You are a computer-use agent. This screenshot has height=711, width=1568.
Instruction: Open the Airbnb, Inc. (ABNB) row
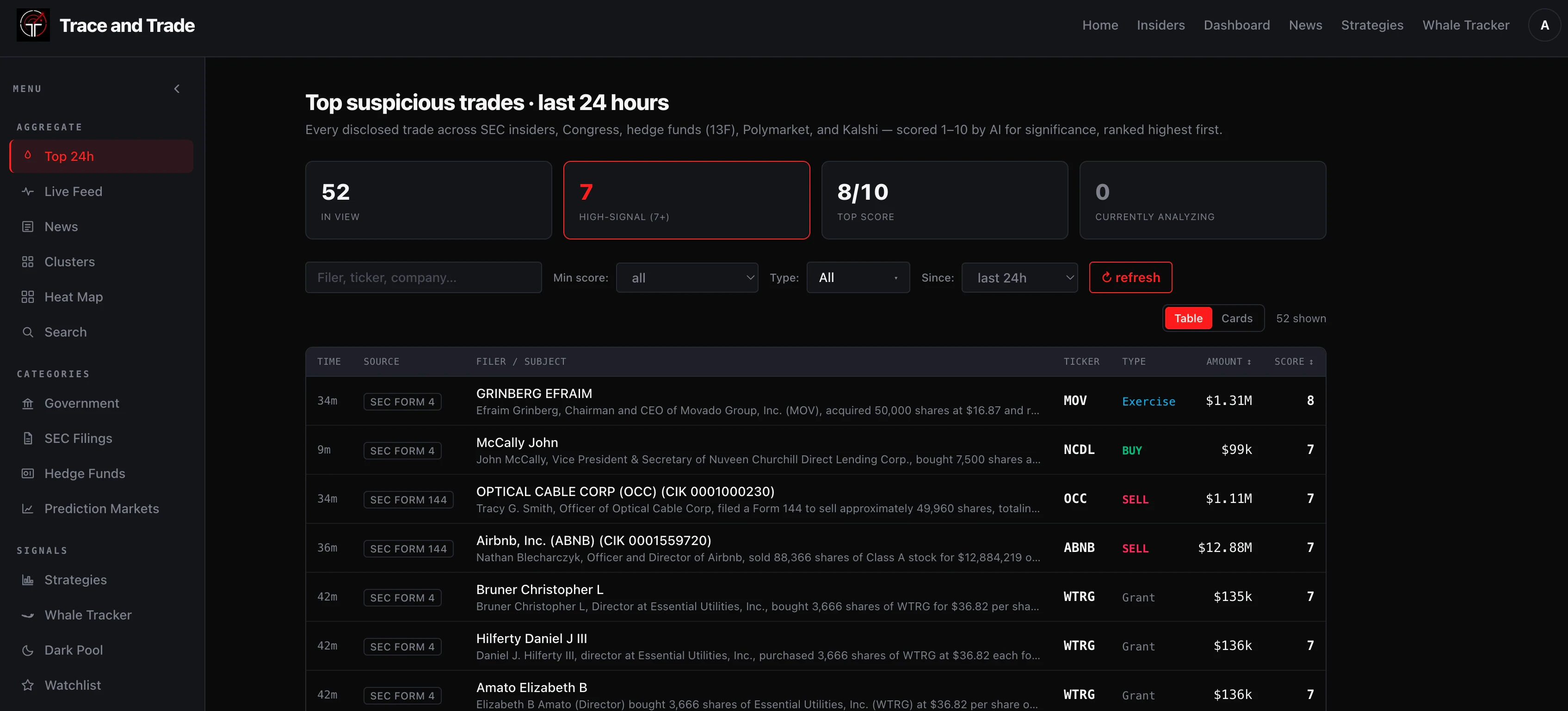pos(815,548)
